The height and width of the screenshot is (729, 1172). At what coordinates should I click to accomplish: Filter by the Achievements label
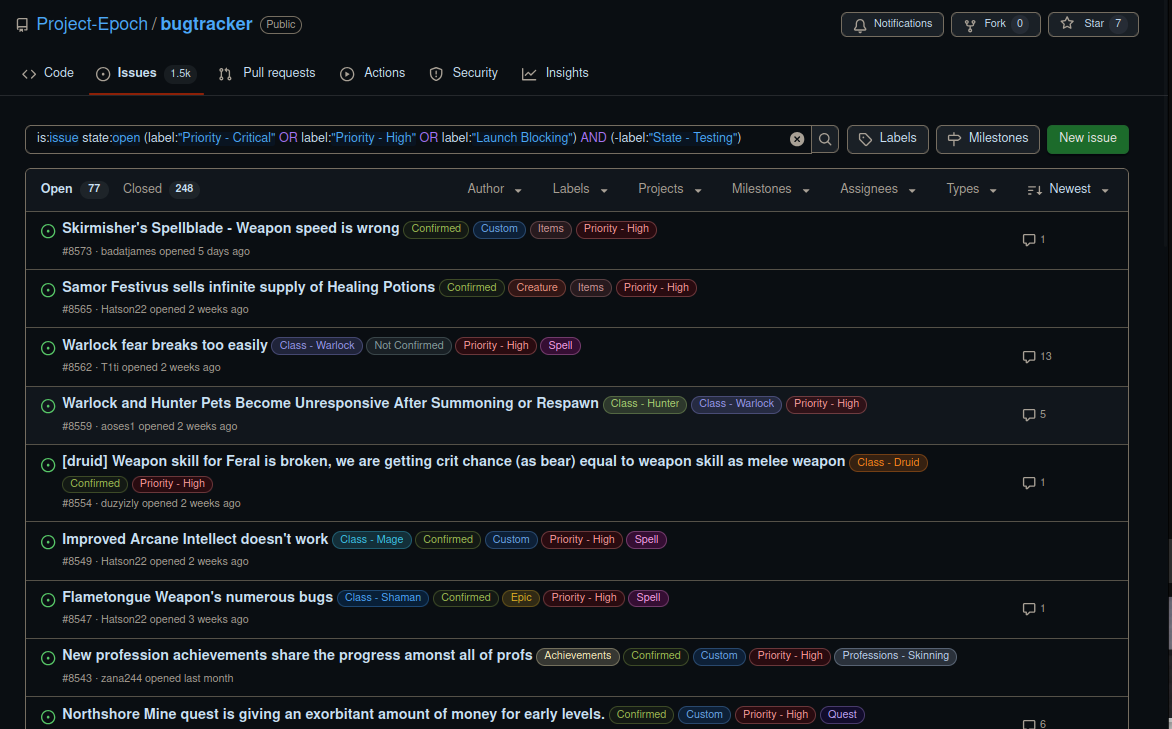tap(578, 656)
